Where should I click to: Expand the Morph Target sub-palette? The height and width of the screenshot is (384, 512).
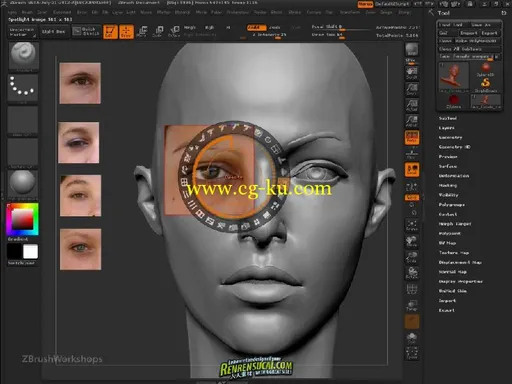tap(455, 224)
